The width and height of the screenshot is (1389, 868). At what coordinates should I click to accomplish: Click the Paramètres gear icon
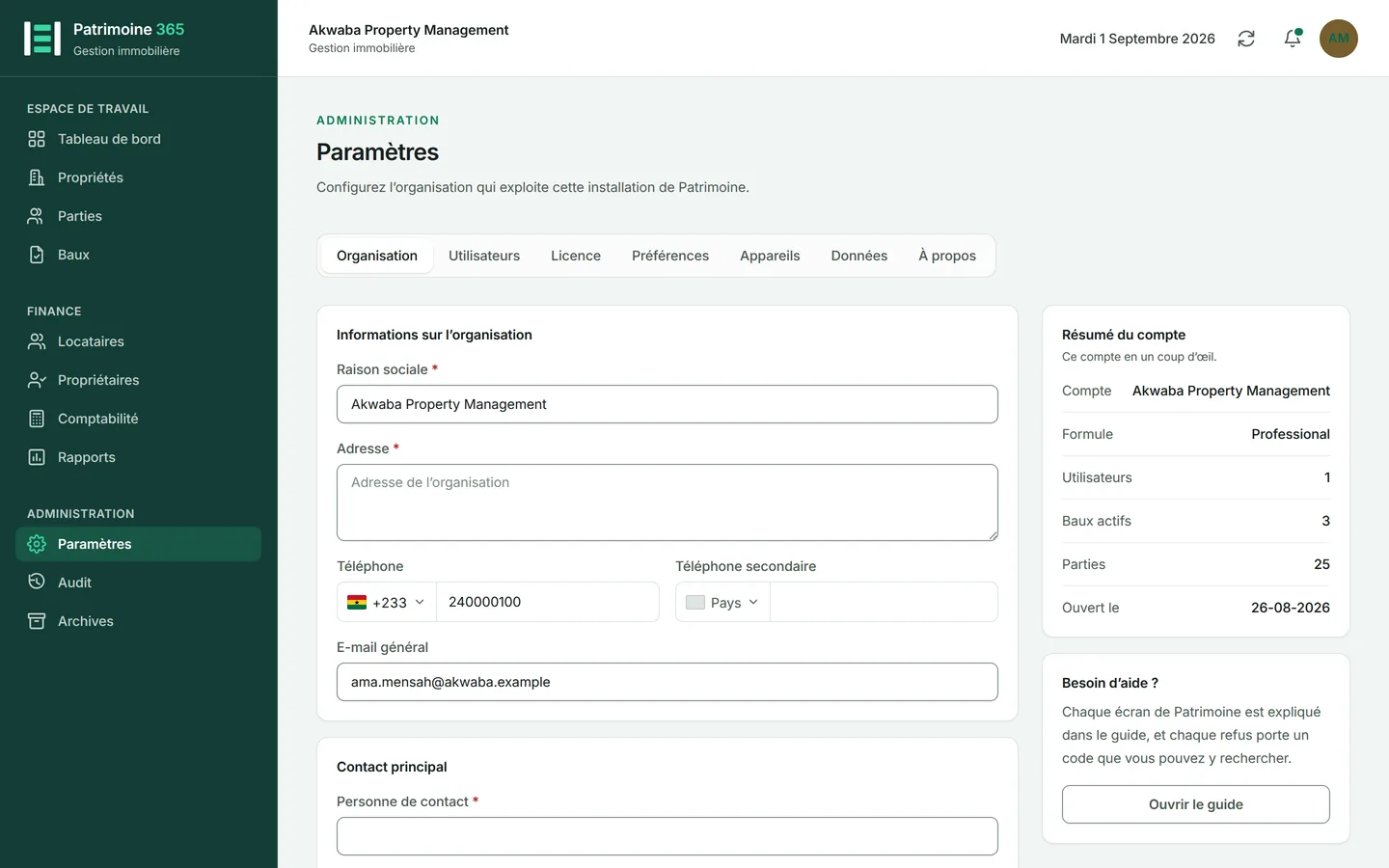click(37, 544)
